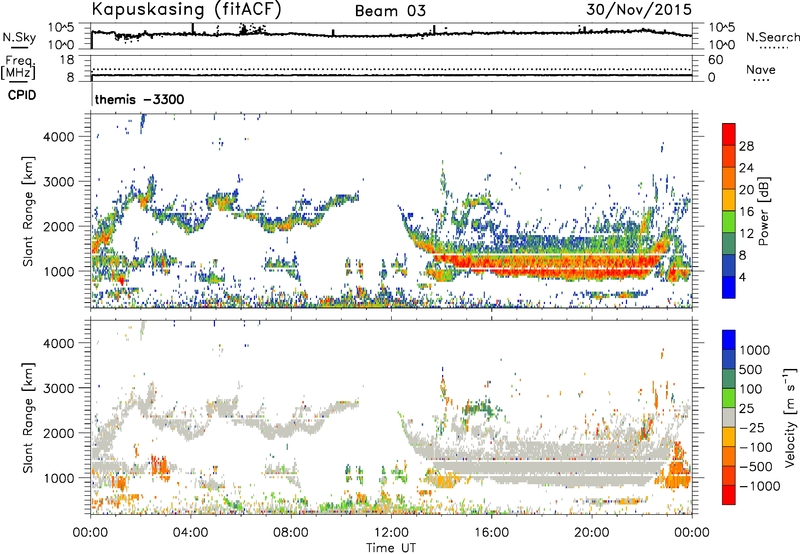Click the 'Slant Range [km]' label of power panel
800x554 pixels.
(x=28, y=211)
